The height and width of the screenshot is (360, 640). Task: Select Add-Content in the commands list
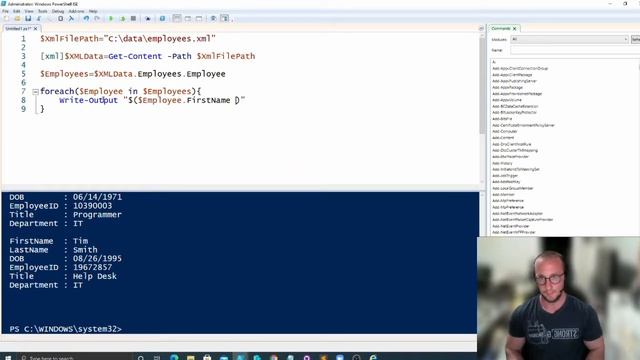click(503, 138)
